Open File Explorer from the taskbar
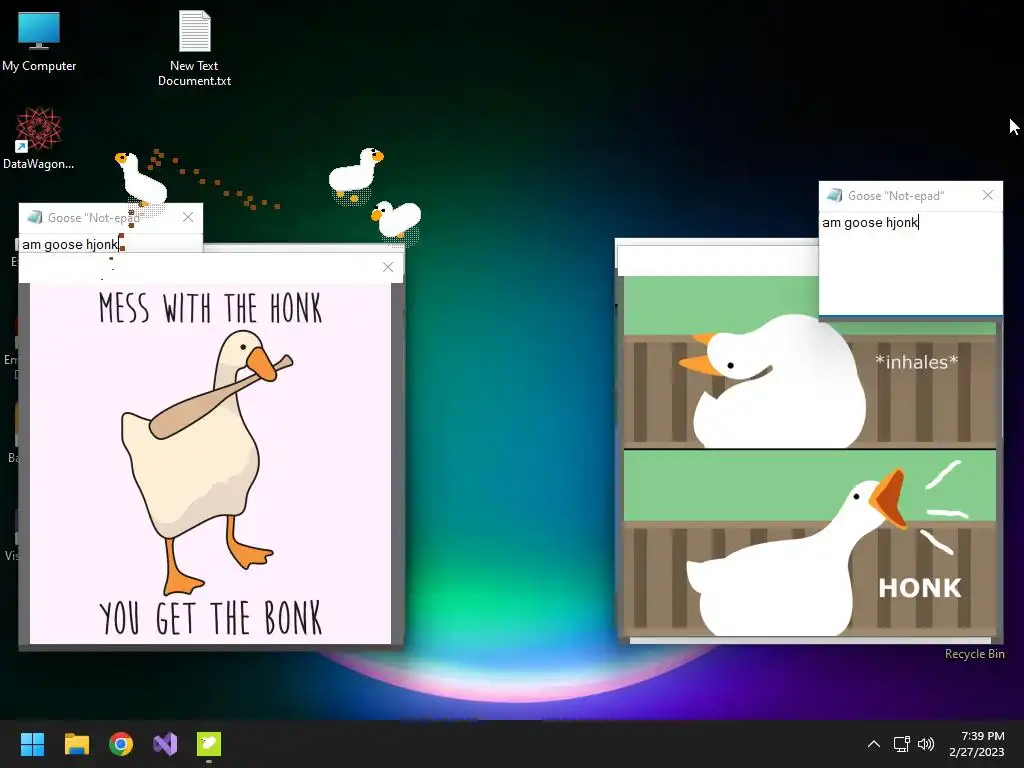This screenshot has width=1024, height=768. coord(76,744)
